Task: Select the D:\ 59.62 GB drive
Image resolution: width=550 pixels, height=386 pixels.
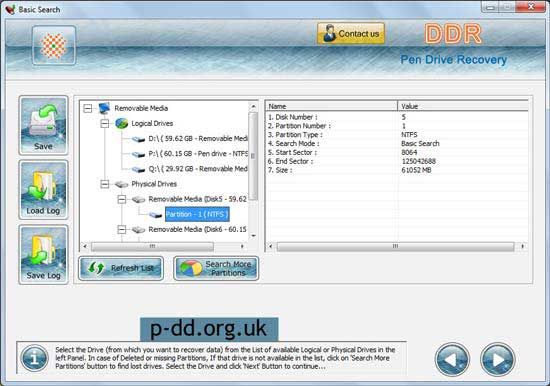Action: coord(198,139)
